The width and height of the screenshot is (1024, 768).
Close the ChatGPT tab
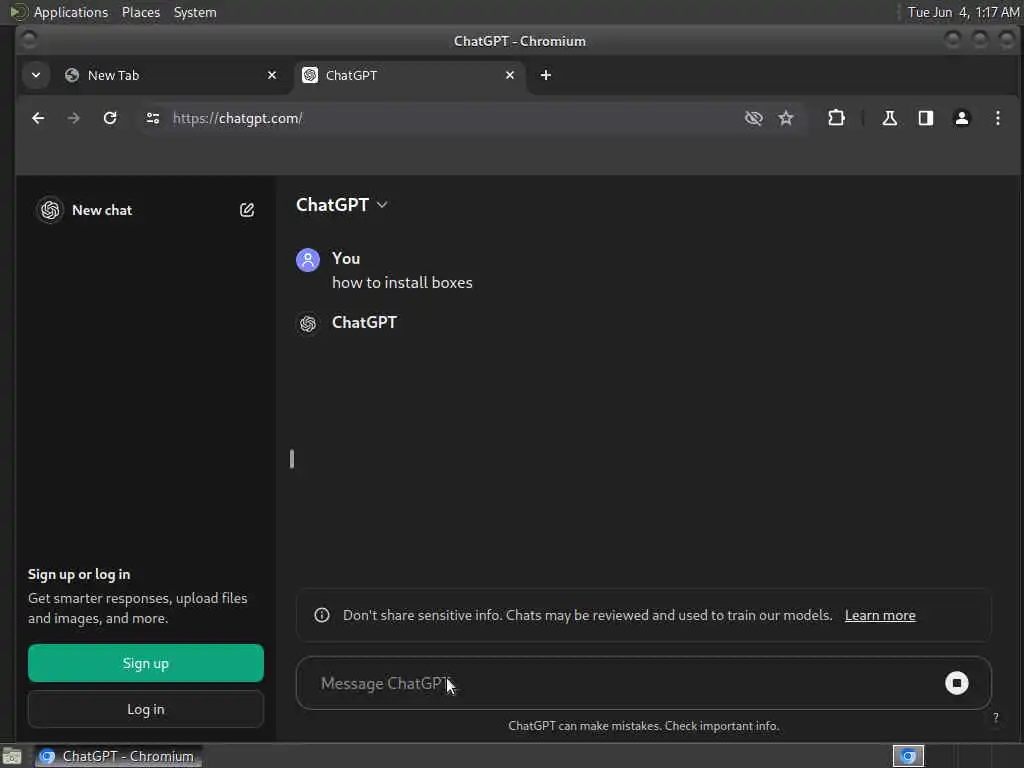[509, 75]
